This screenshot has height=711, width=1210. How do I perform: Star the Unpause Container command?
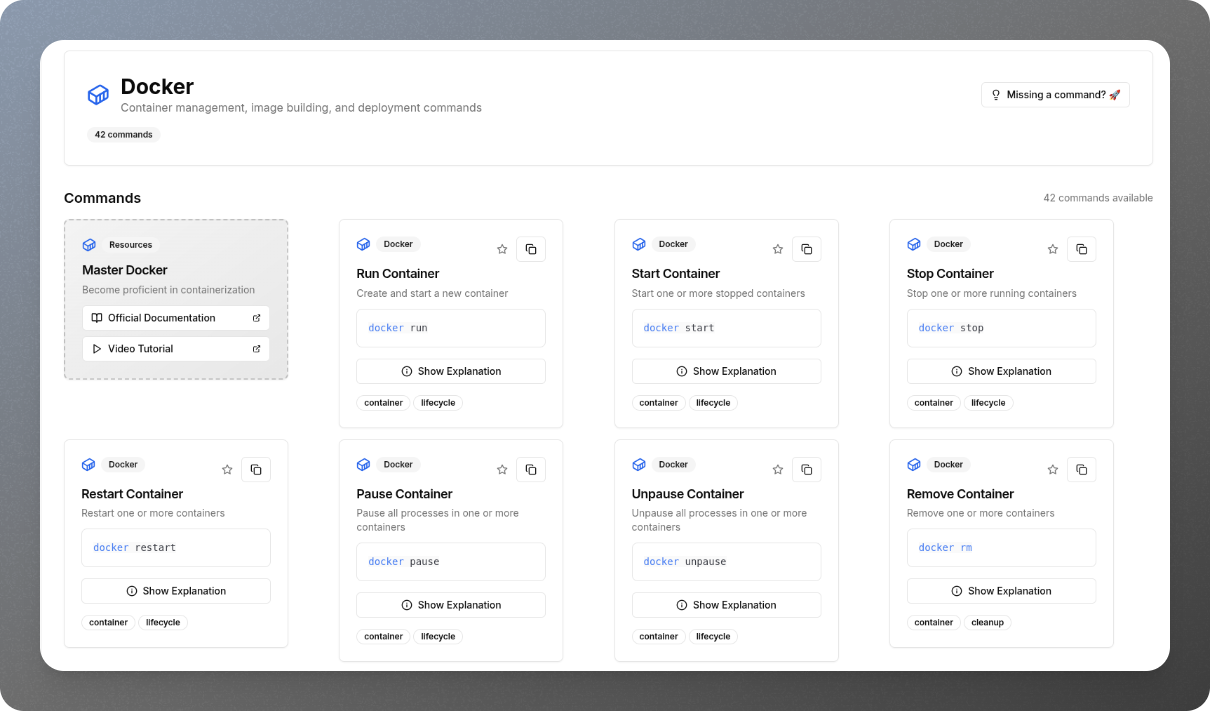point(777,469)
